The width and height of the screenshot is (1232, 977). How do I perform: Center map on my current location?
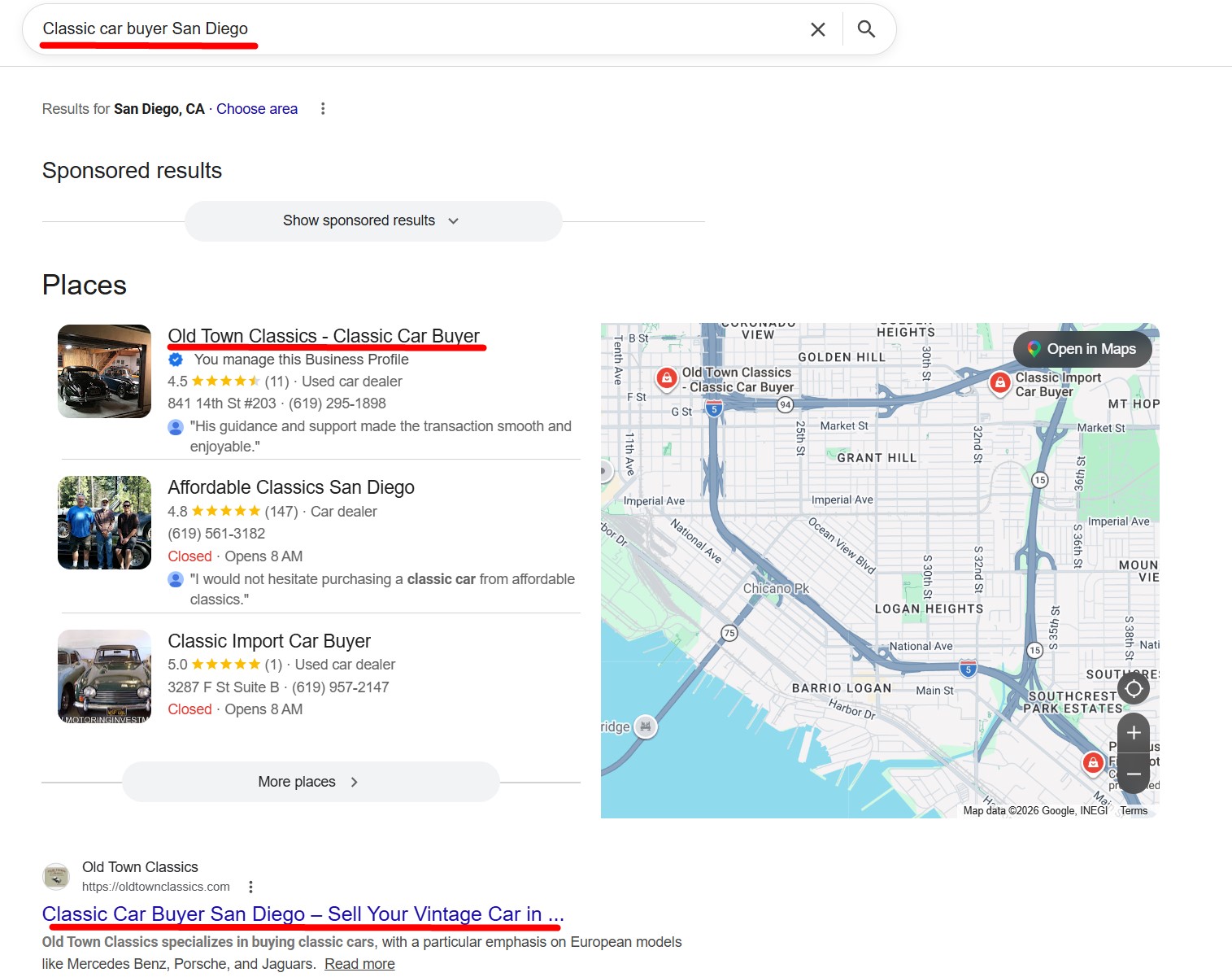tap(1133, 689)
